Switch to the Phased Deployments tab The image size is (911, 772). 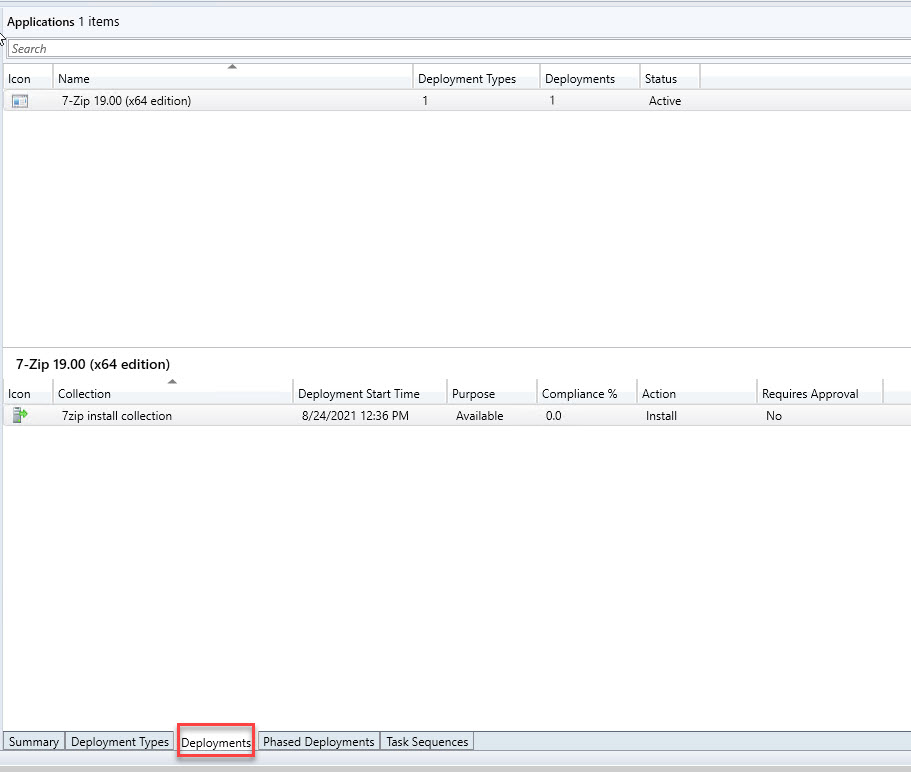click(x=318, y=742)
